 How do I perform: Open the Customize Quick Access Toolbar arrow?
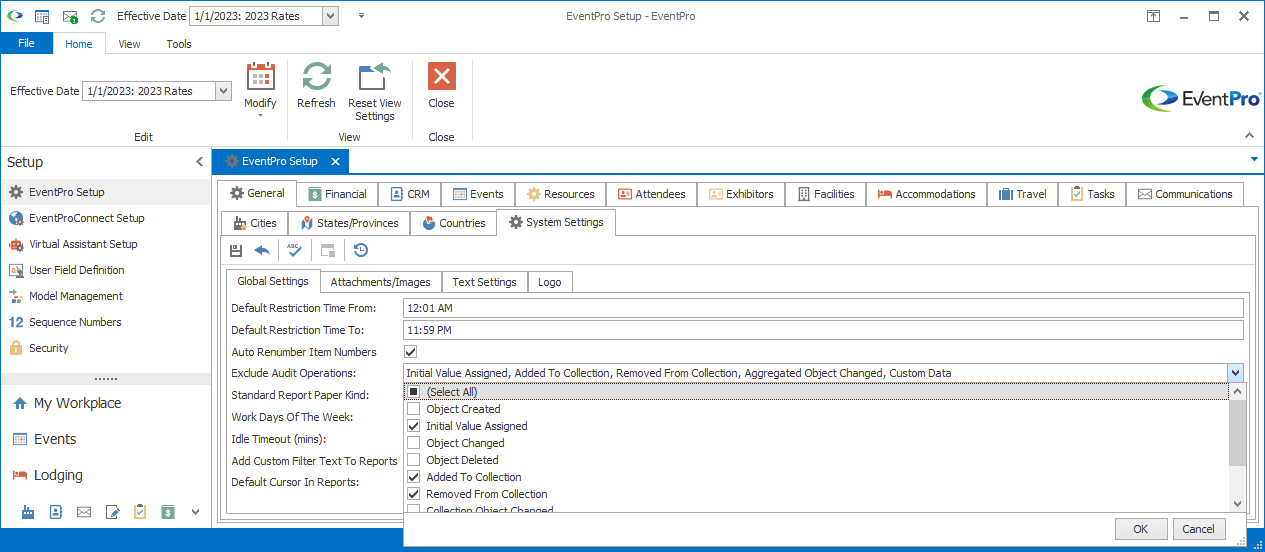coord(361,16)
